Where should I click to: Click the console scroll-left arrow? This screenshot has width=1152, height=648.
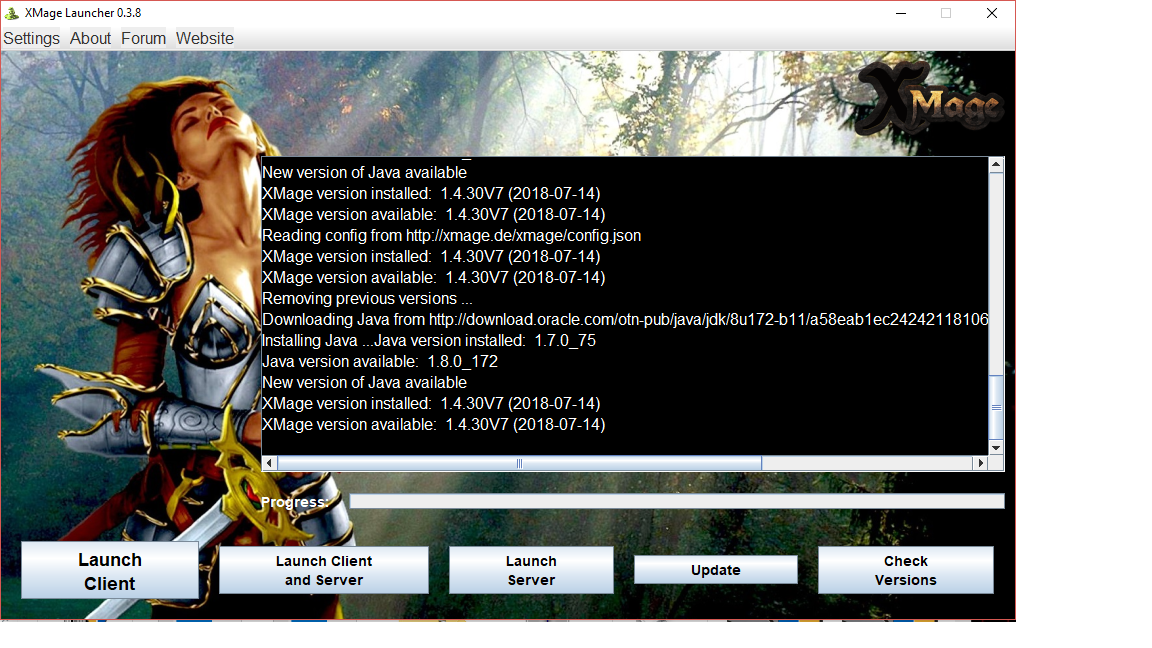pos(270,463)
